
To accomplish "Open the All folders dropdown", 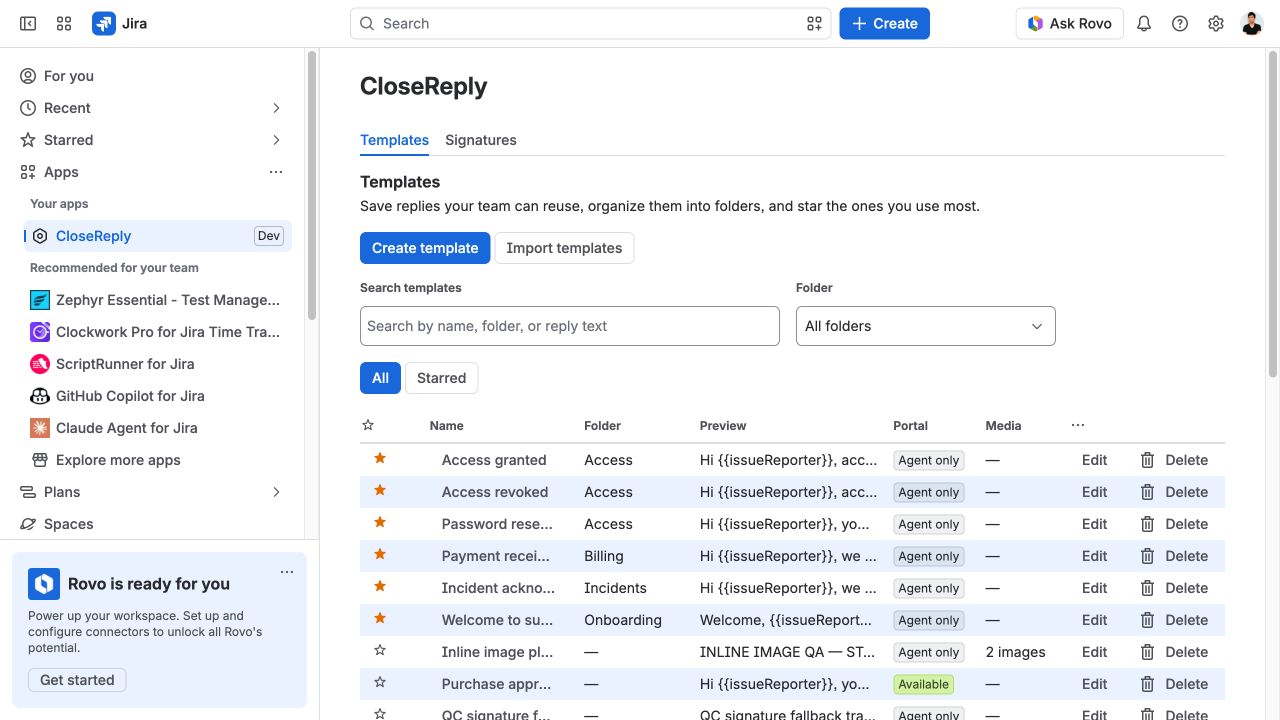I will coord(925,326).
